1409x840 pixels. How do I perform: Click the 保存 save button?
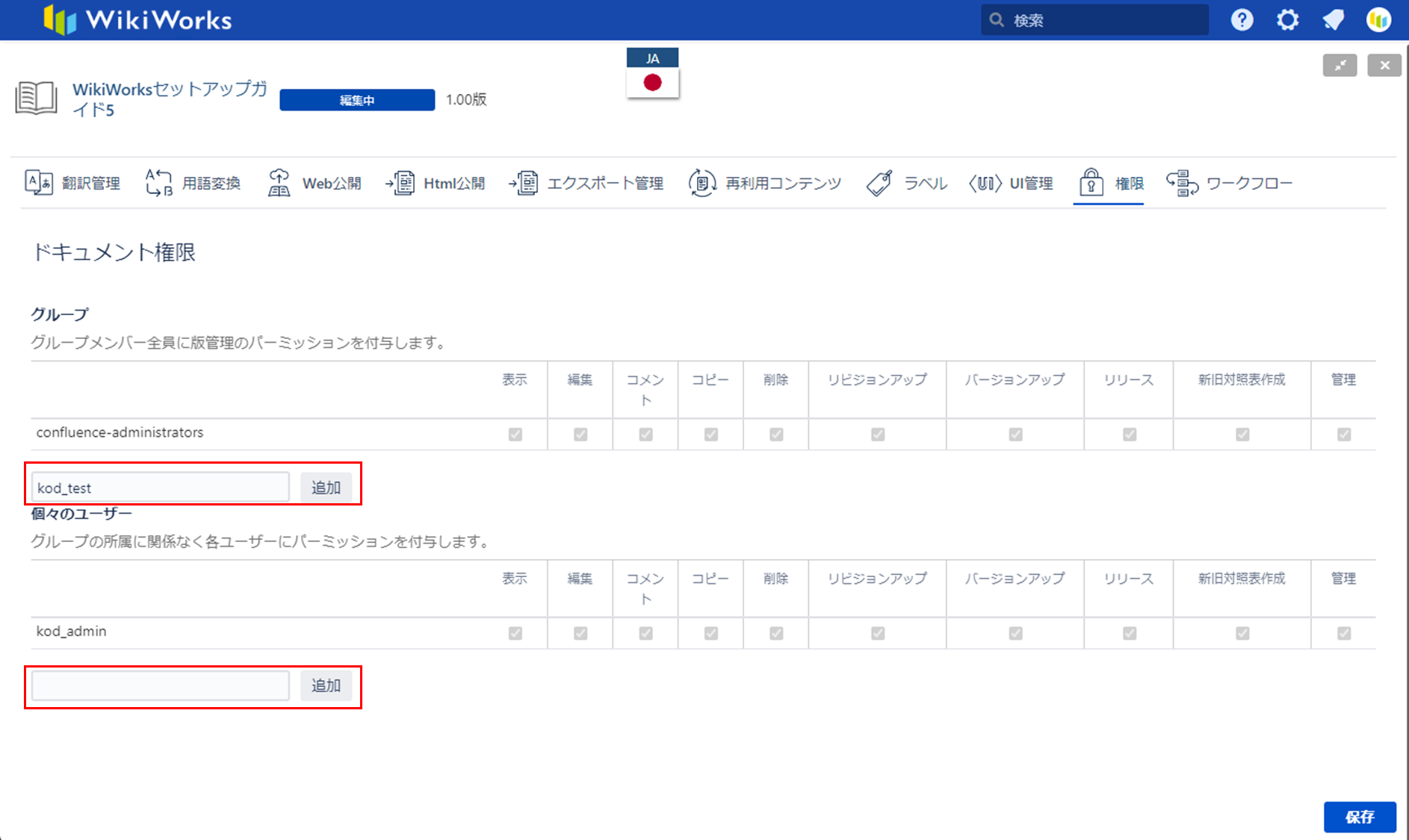click(x=1360, y=817)
